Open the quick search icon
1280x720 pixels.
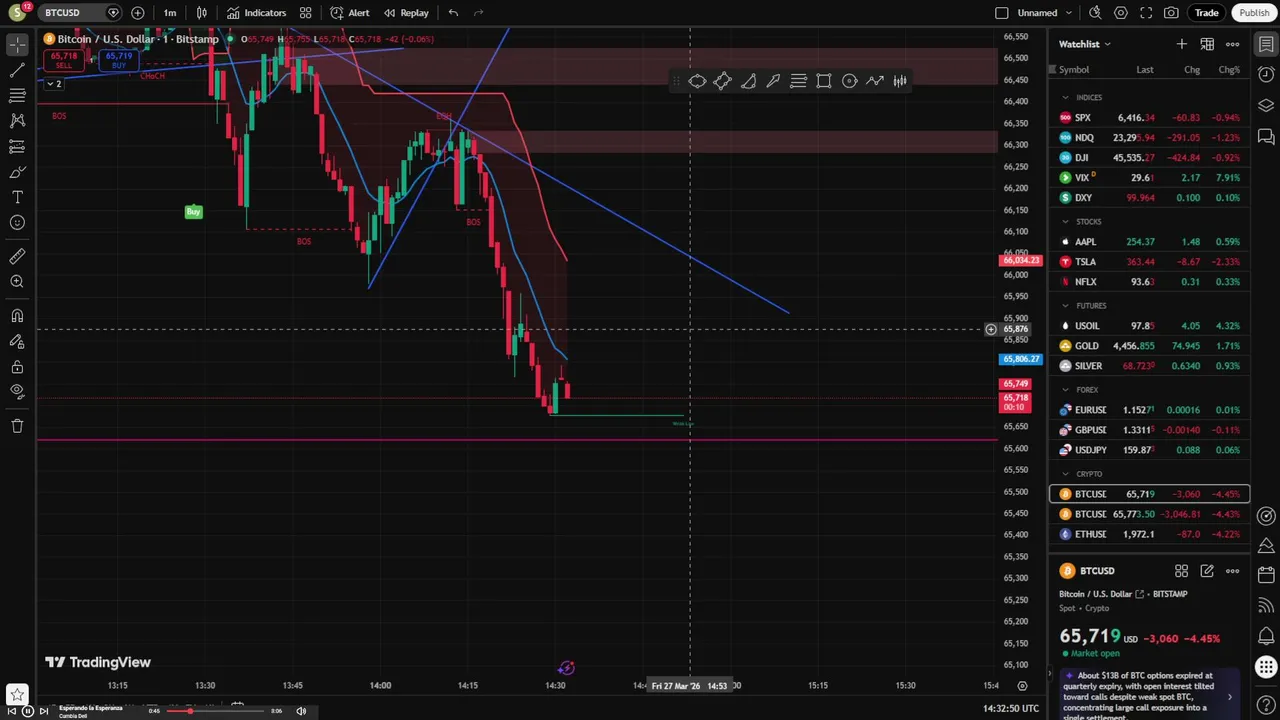(1095, 13)
